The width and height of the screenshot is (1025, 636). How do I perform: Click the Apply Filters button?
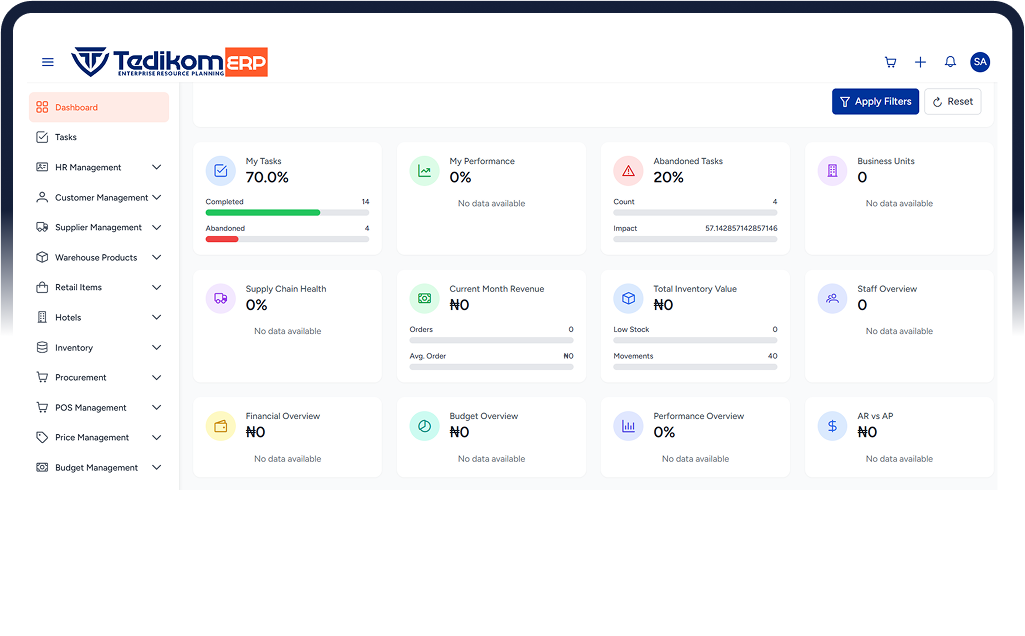point(875,101)
